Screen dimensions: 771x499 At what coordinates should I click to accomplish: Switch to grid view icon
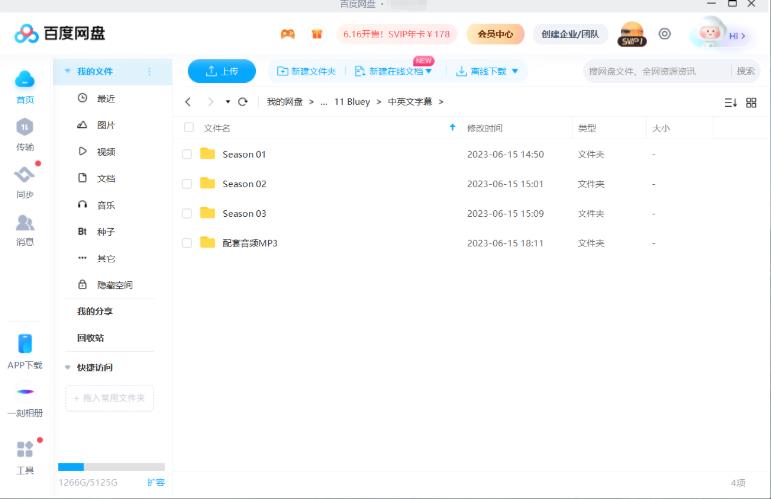pos(751,103)
